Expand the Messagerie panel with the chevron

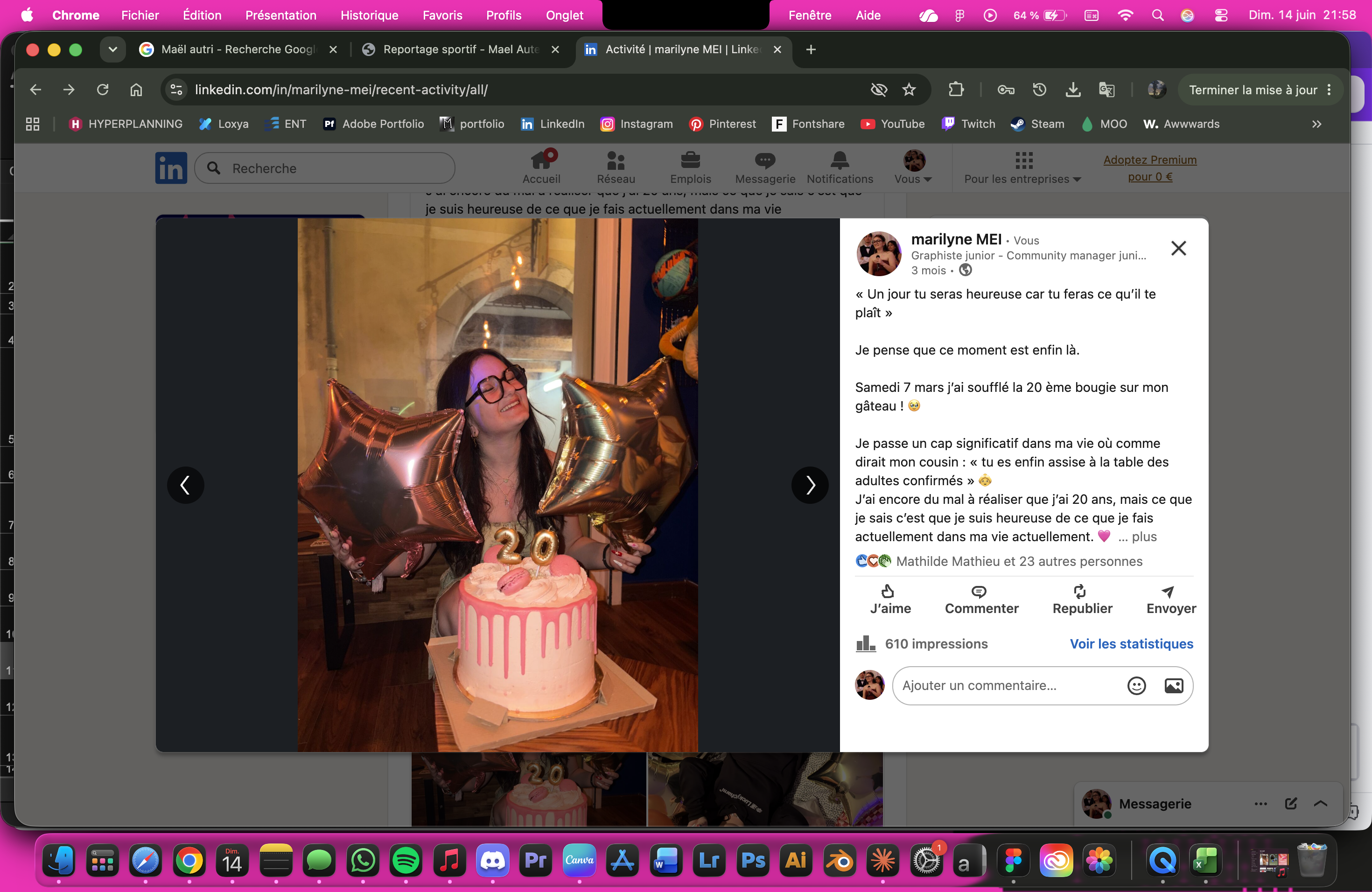point(1321,804)
